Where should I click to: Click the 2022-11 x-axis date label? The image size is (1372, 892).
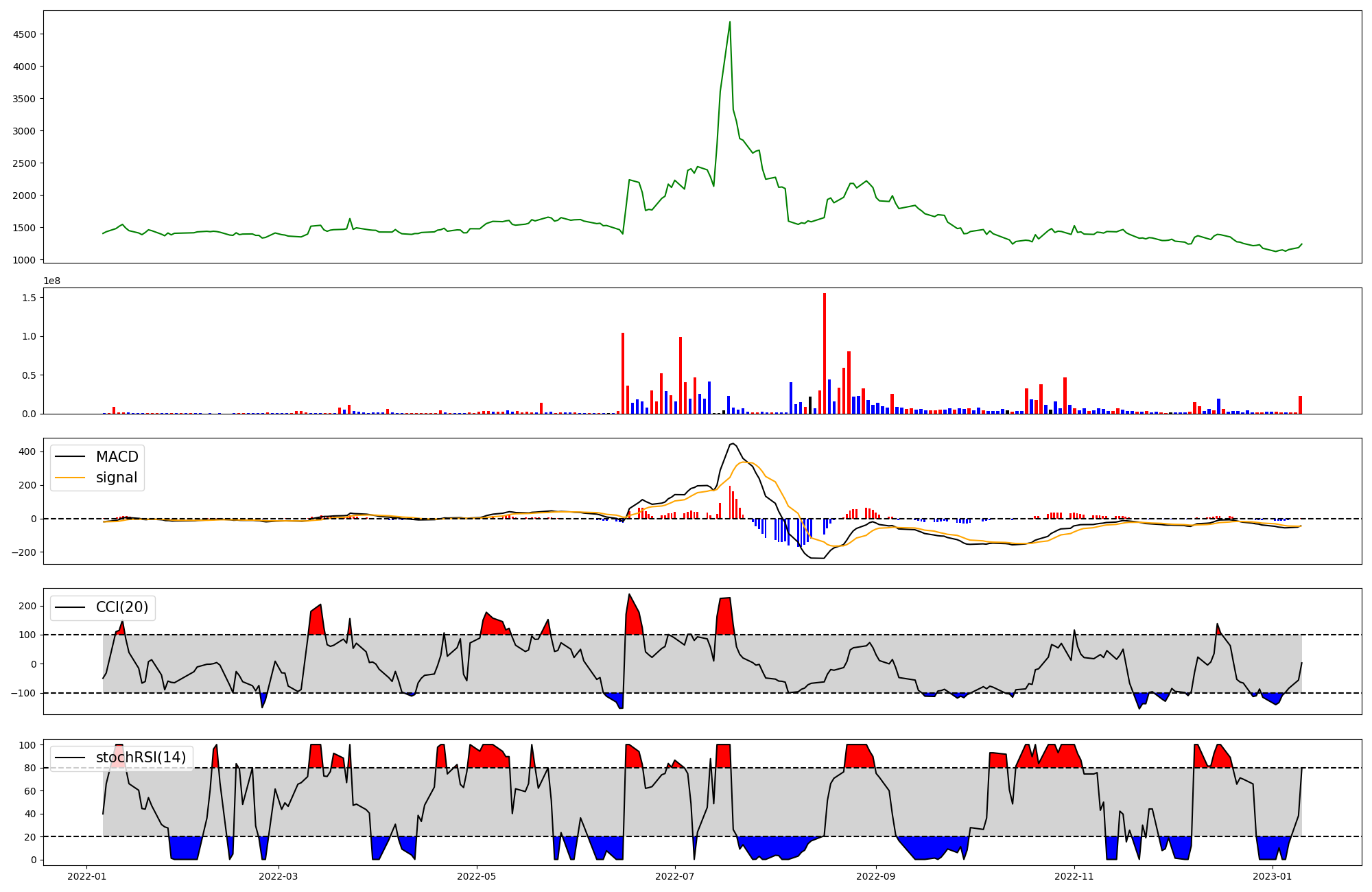pos(1074,876)
